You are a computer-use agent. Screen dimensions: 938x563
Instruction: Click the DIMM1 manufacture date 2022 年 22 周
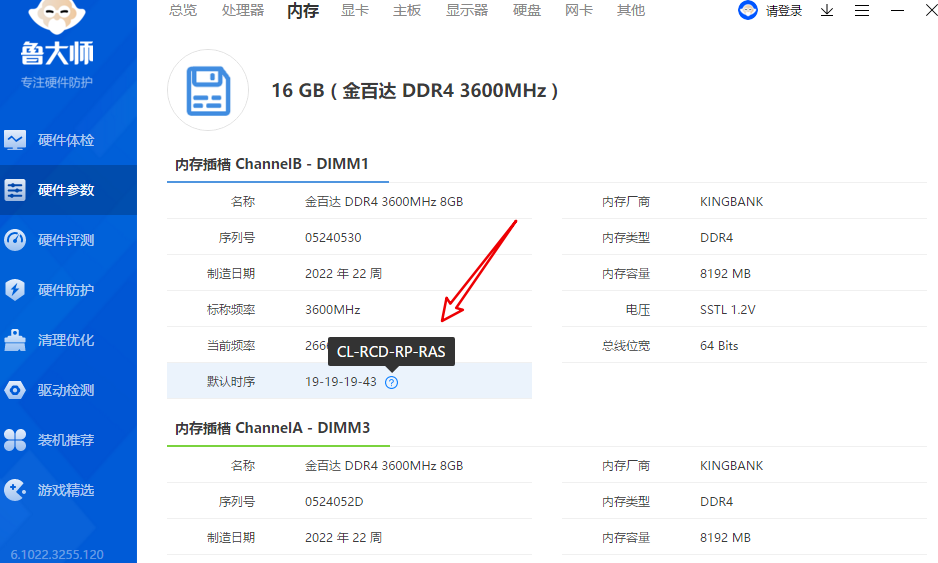point(343,273)
